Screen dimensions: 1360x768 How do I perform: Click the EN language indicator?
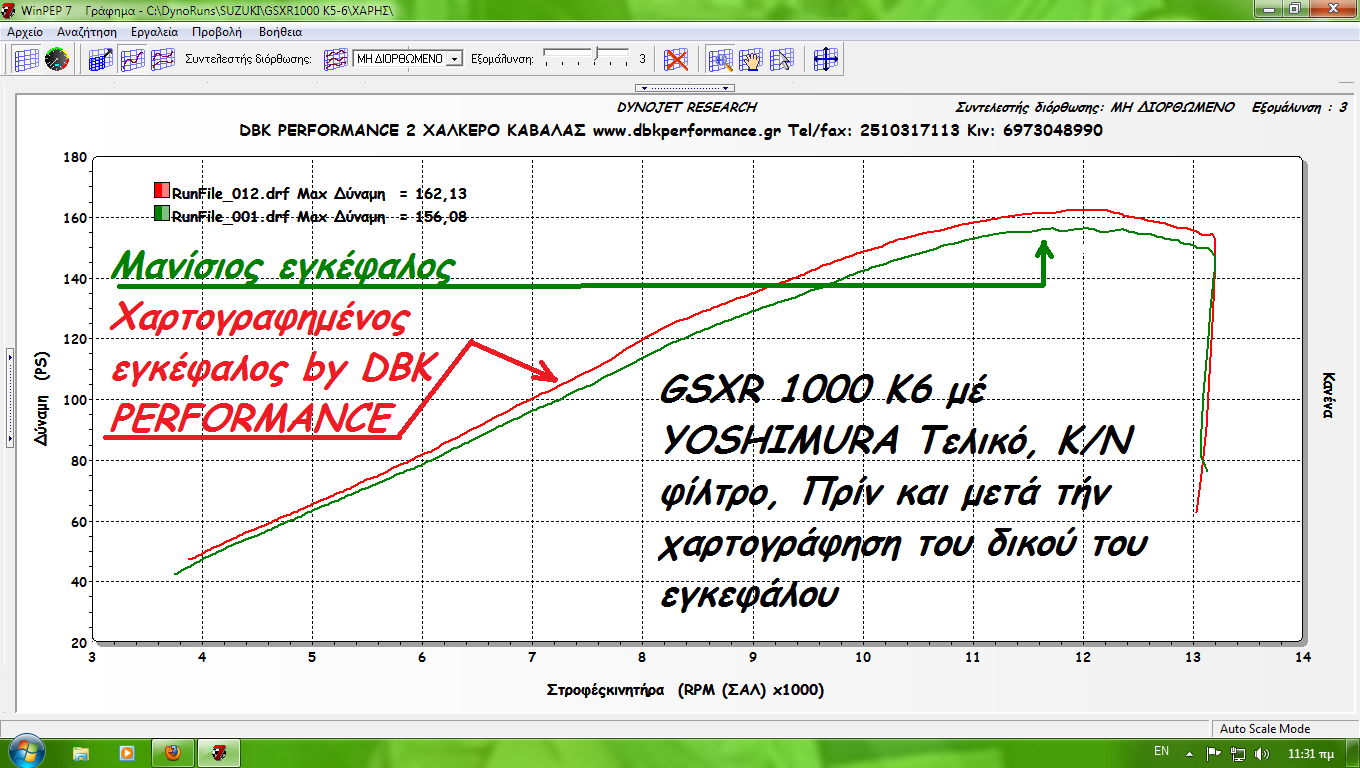pyautogui.click(x=1161, y=751)
